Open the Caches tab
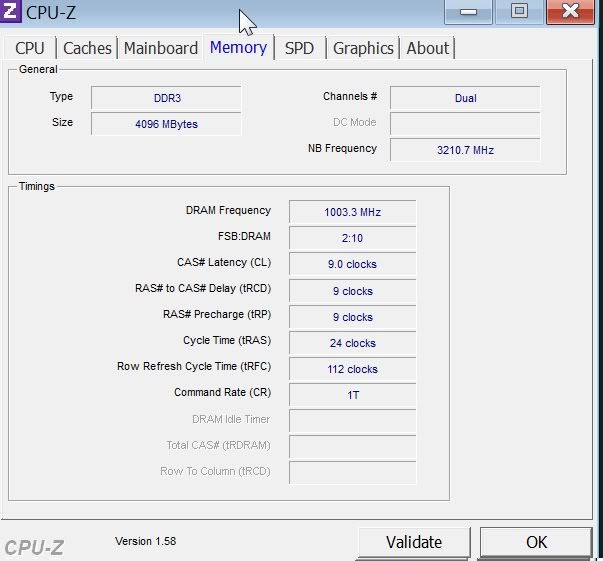This screenshot has height=561, width=603. pyautogui.click(x=88, y=48)
